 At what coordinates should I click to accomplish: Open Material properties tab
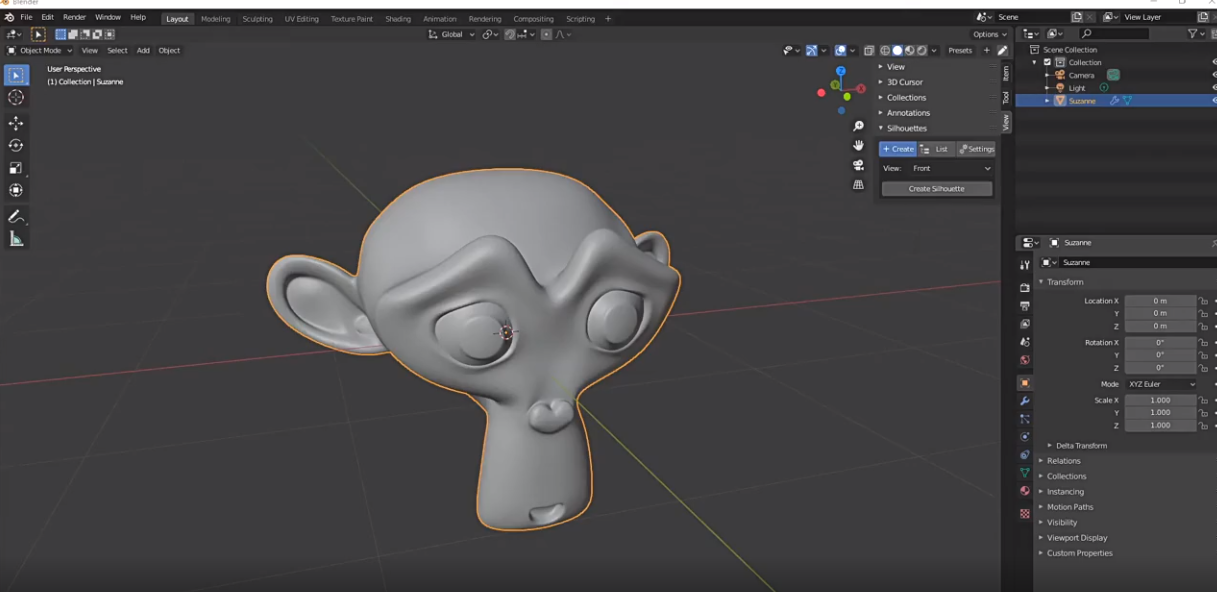click(1024, 491)
